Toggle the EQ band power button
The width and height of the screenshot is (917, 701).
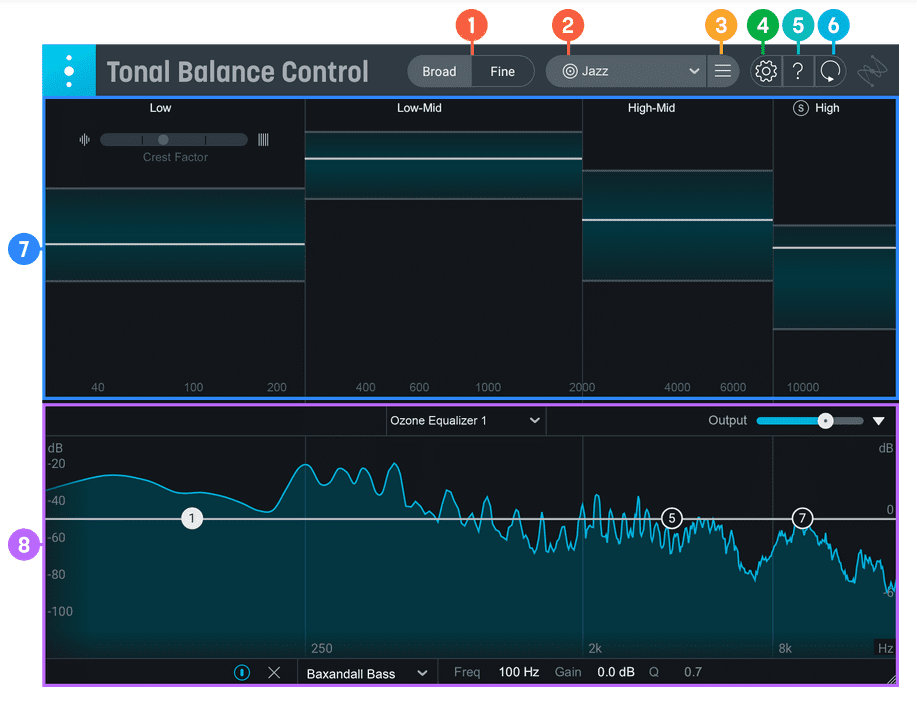[242, 673]
